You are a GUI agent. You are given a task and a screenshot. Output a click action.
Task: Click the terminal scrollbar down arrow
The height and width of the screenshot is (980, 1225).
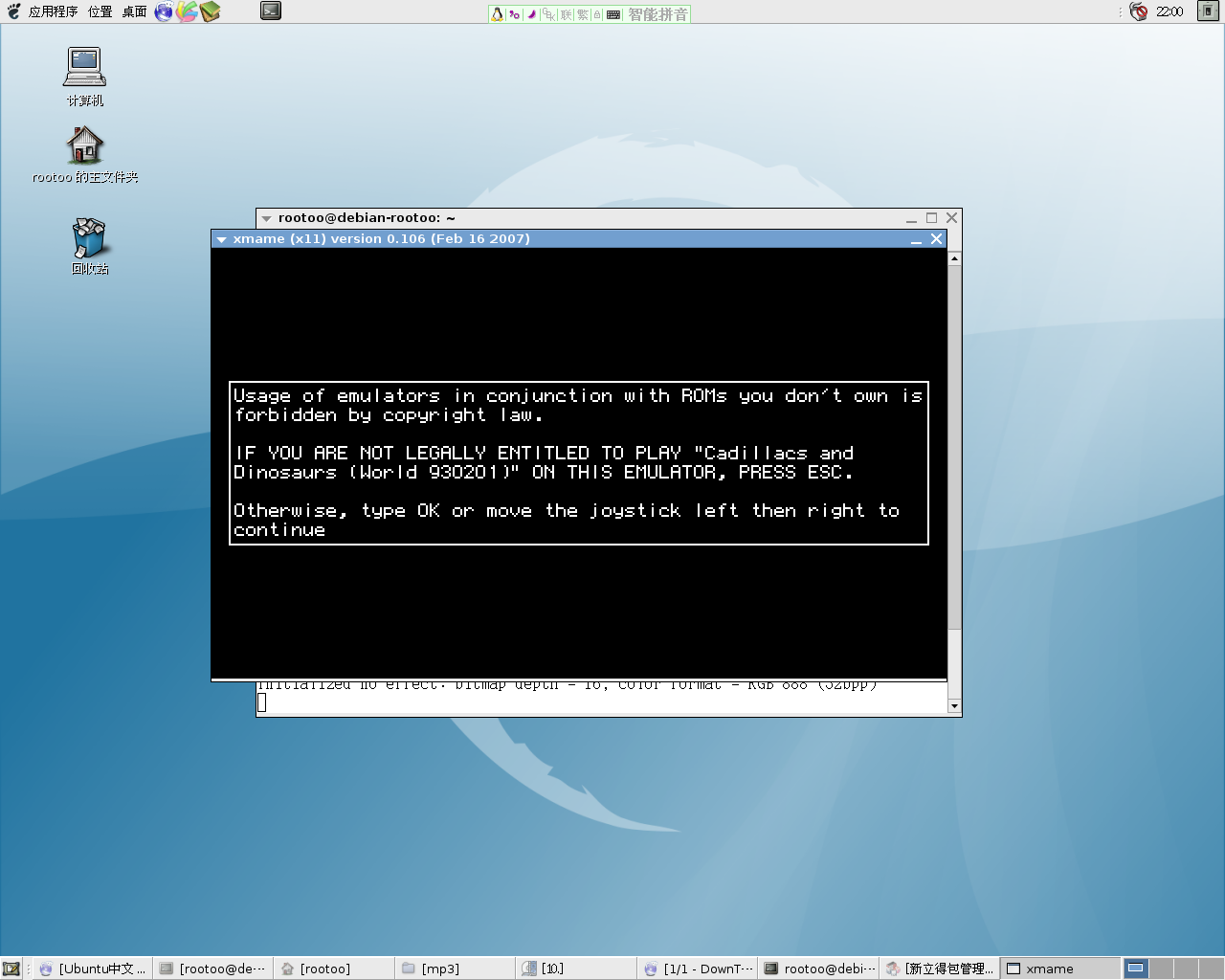tap(954, 706)
